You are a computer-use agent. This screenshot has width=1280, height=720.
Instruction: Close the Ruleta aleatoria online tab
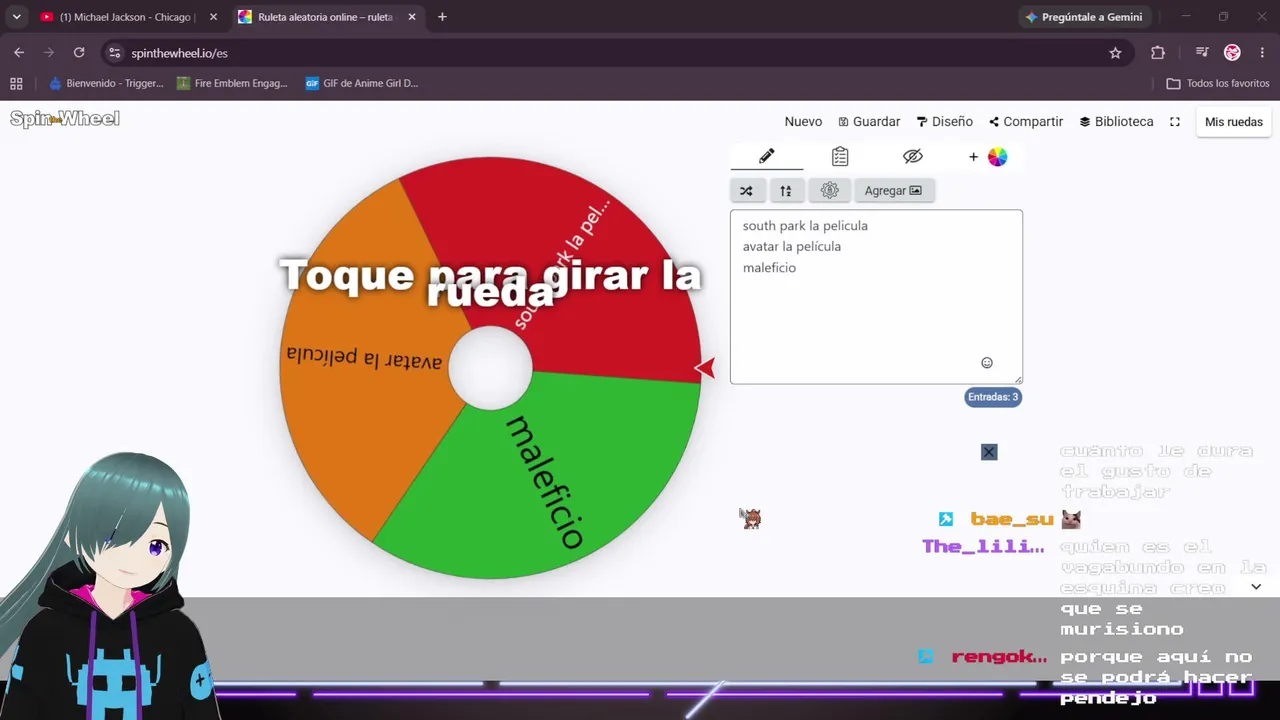point(412,17)
